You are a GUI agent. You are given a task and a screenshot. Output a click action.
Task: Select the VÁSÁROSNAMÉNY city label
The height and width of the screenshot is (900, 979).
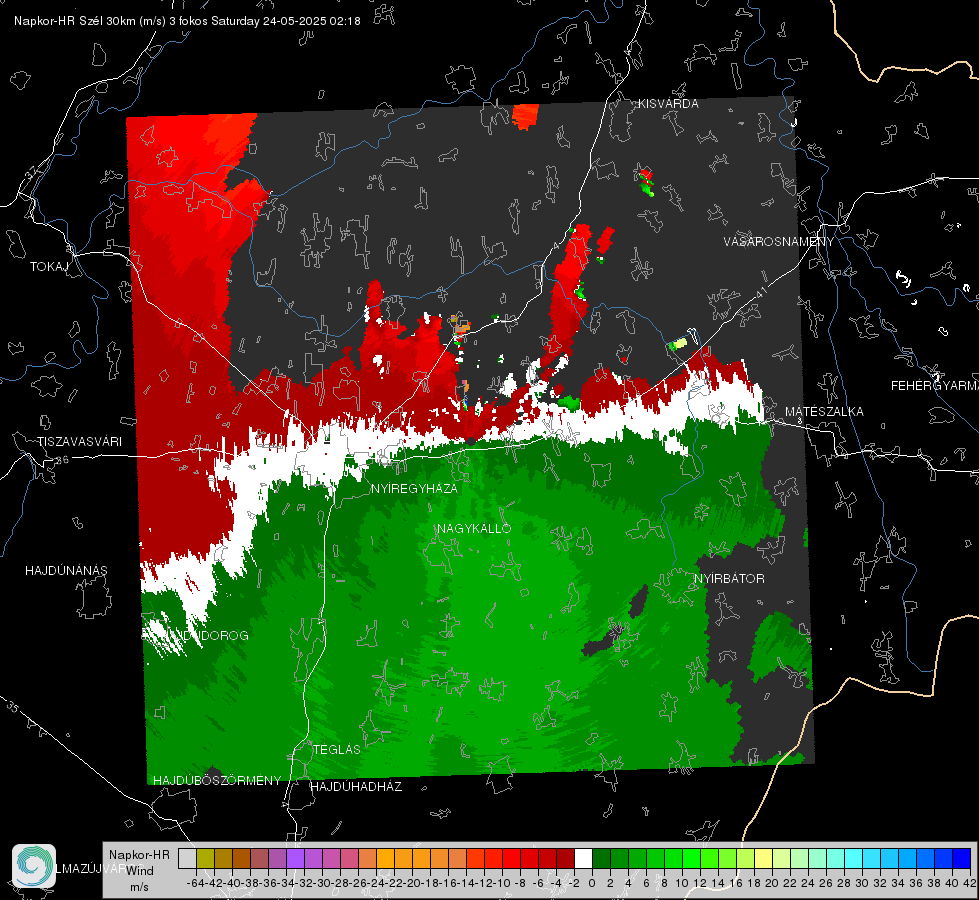(779, 242)
